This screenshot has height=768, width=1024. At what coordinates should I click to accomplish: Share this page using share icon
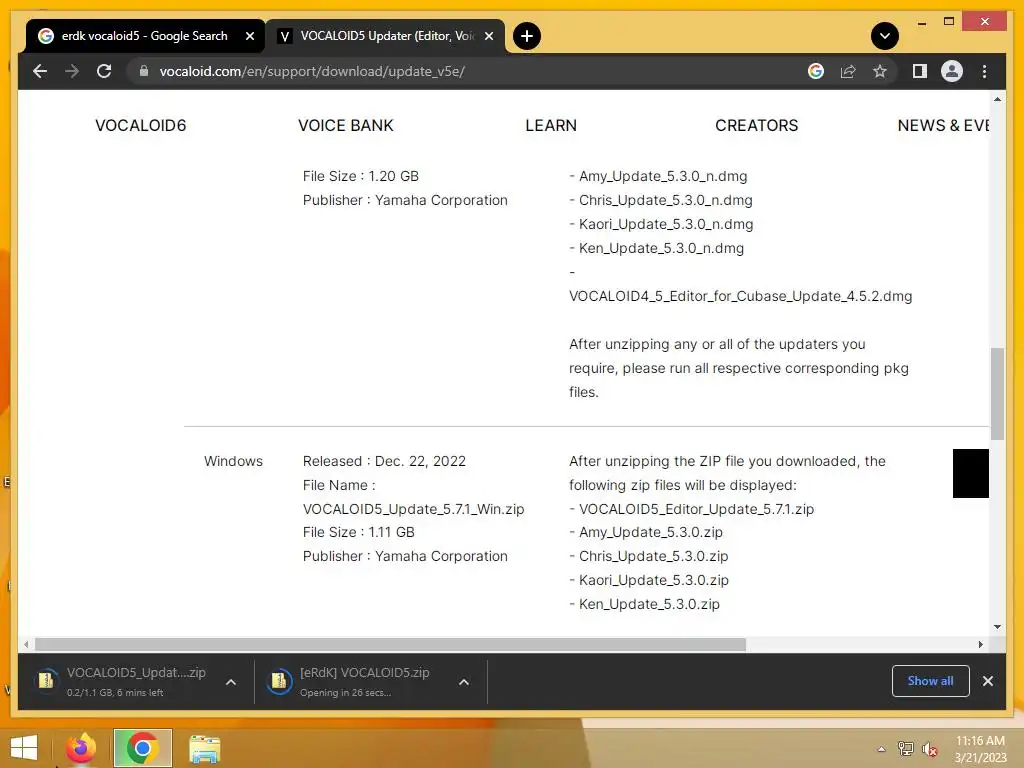click(848, 71)
